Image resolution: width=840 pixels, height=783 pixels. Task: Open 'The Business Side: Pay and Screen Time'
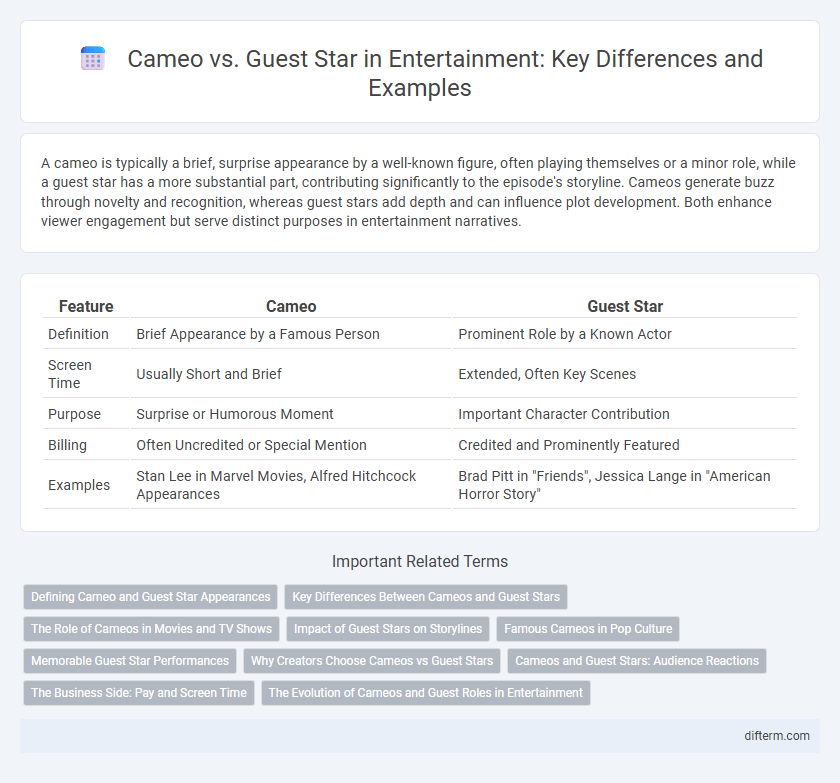[x=139, y=693]
